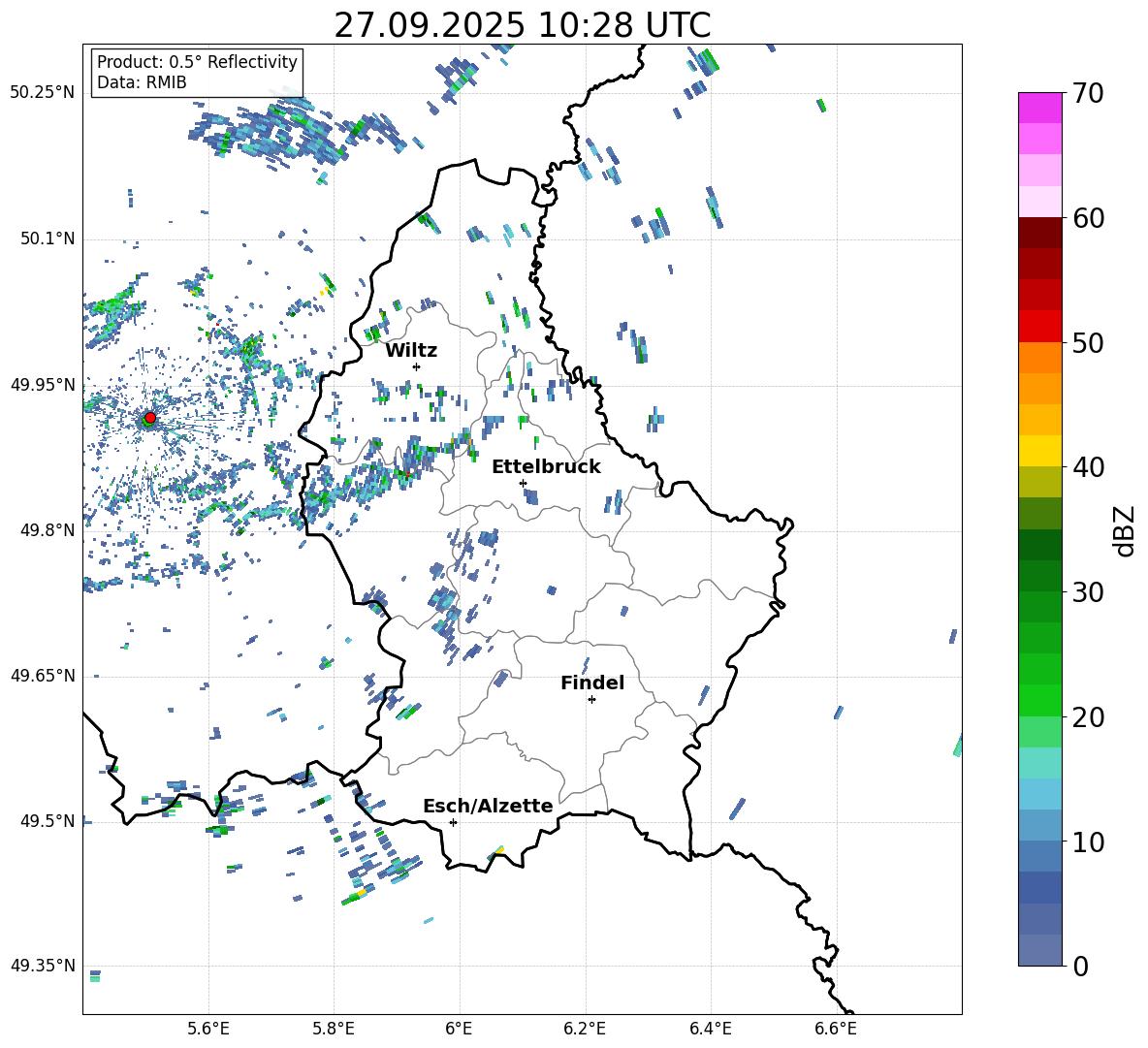Click the Findel station cross marker
Screen dimensions: 1148x1048
(591, 699)
